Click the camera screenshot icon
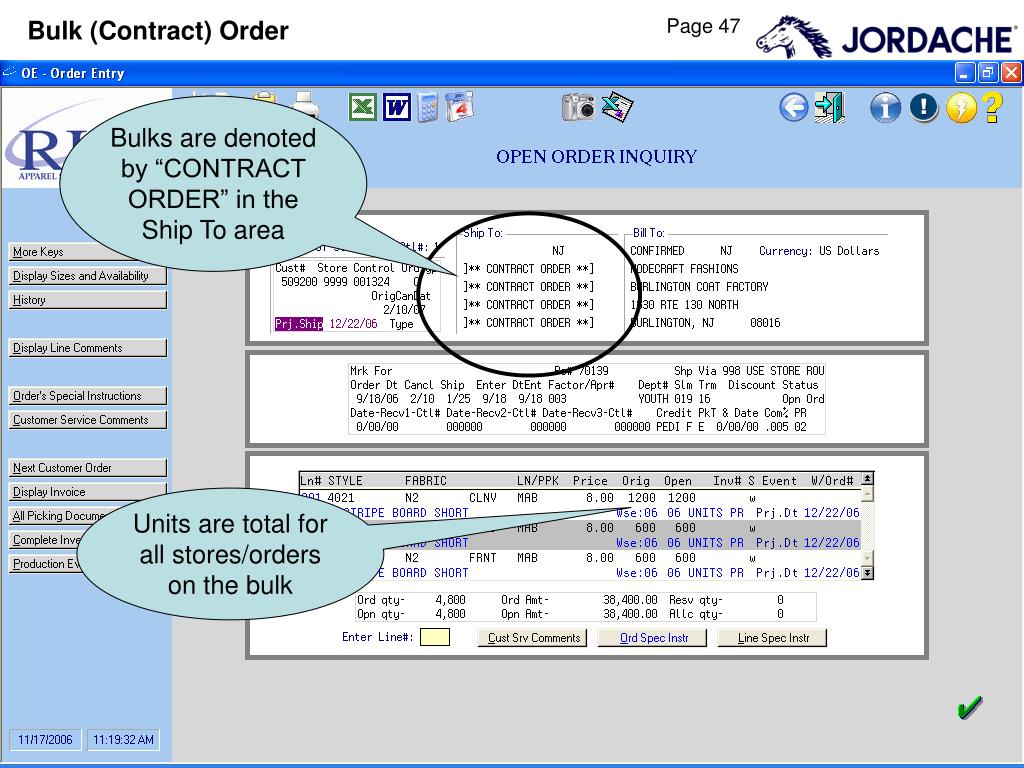 click(x=578, y=107)
